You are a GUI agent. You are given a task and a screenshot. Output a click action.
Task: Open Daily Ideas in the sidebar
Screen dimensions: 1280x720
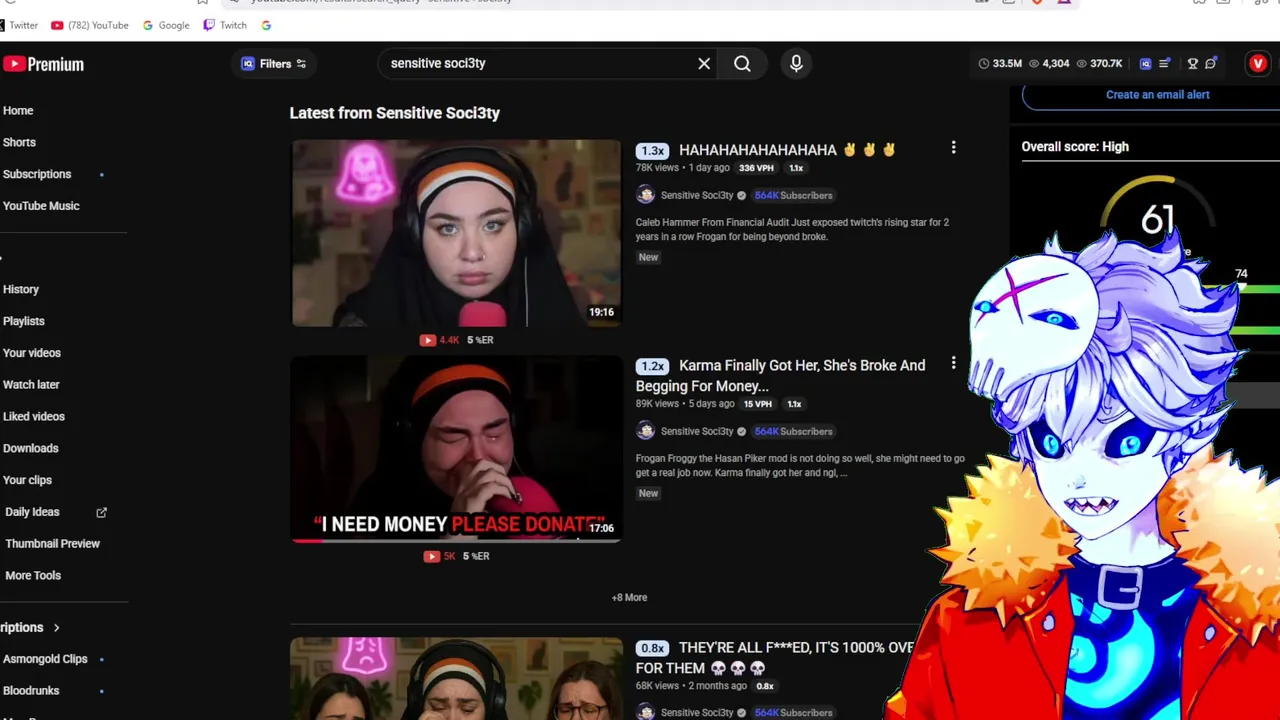(x=32, y=512)
